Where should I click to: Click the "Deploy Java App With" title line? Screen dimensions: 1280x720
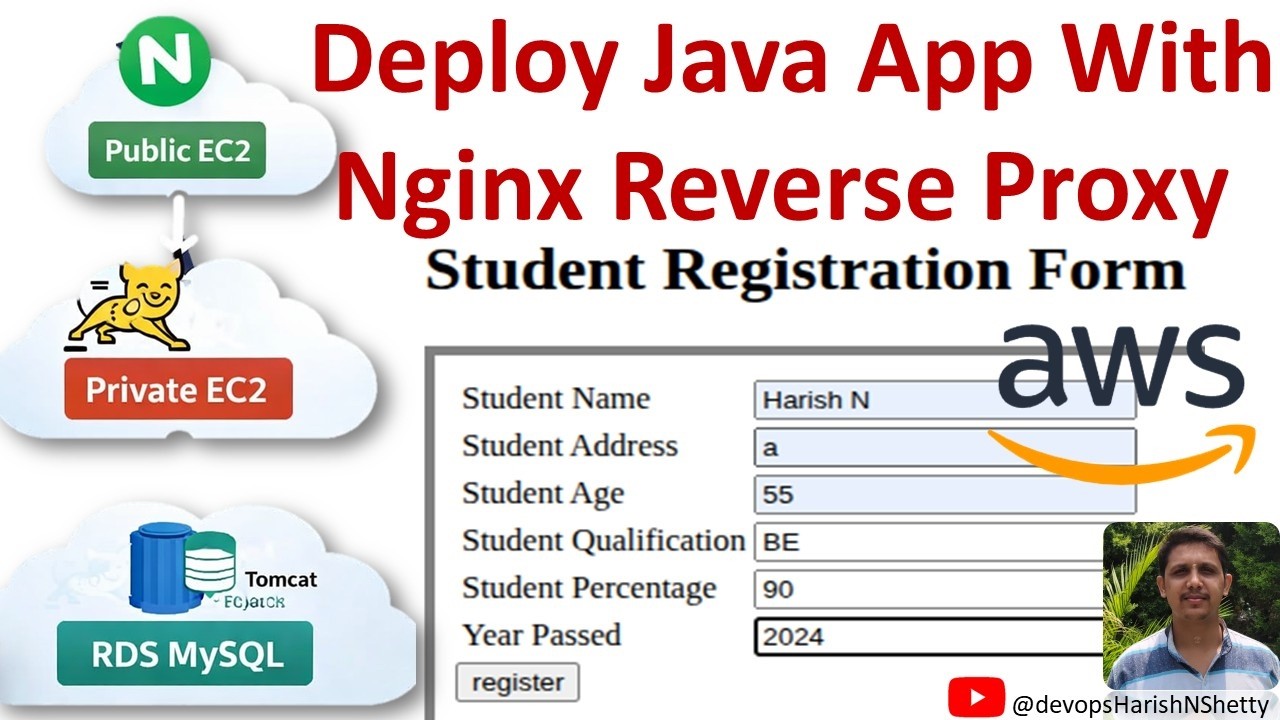[790, 62]
